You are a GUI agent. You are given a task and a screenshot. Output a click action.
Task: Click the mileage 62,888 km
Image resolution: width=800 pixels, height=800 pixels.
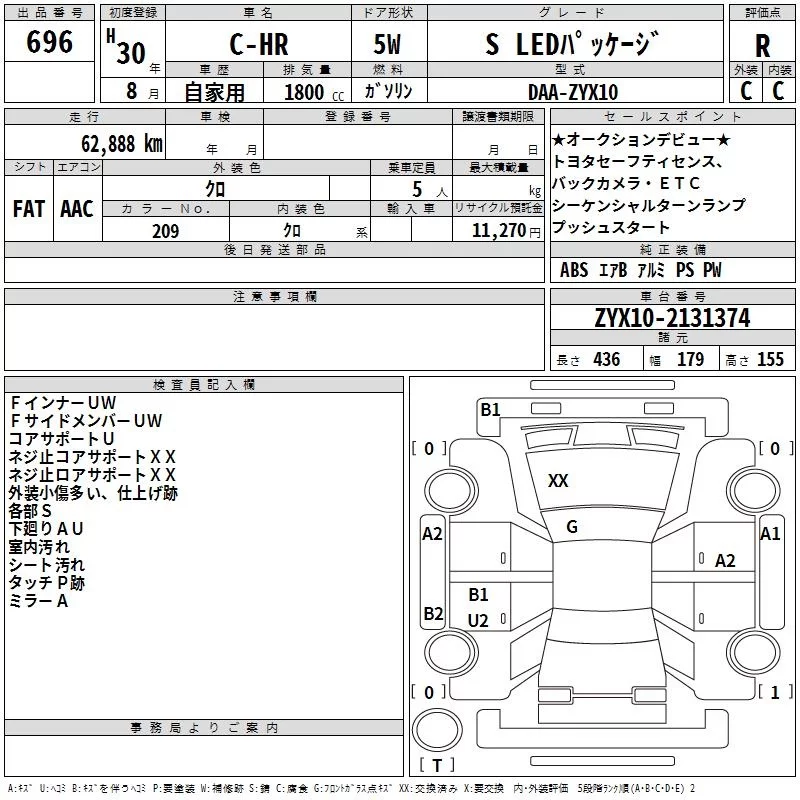pos(122,144)
